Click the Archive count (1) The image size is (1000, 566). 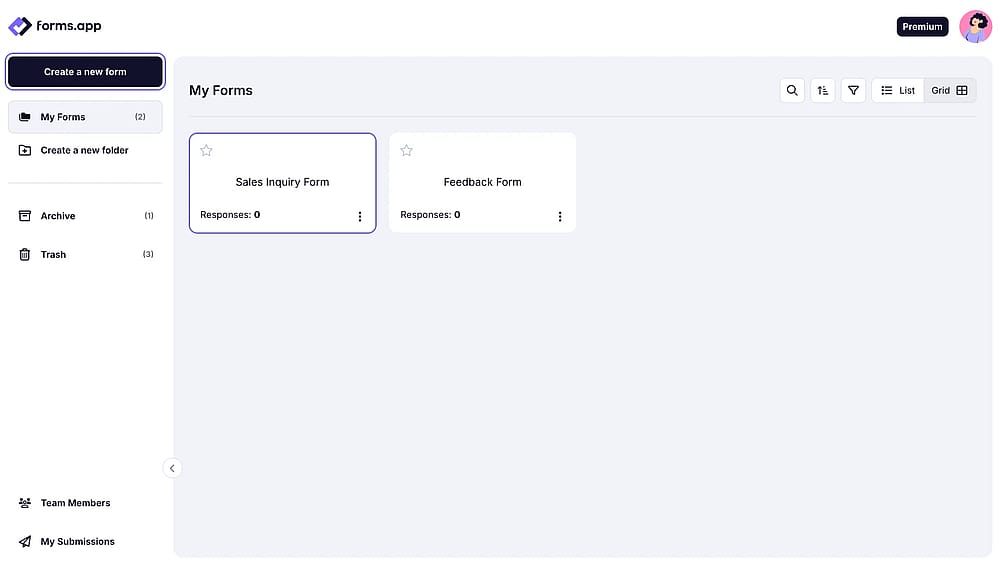tap(149, 216)
